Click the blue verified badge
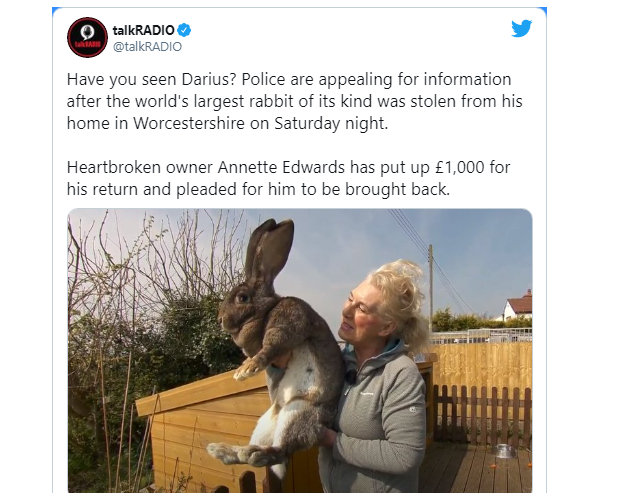Screen dimensions: 638x493 [184, 30]
